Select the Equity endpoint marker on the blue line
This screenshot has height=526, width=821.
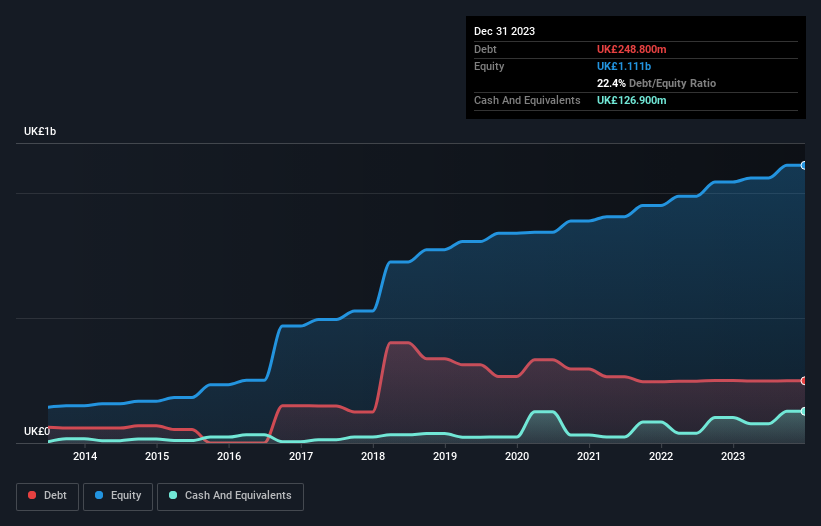pos(804,165)
